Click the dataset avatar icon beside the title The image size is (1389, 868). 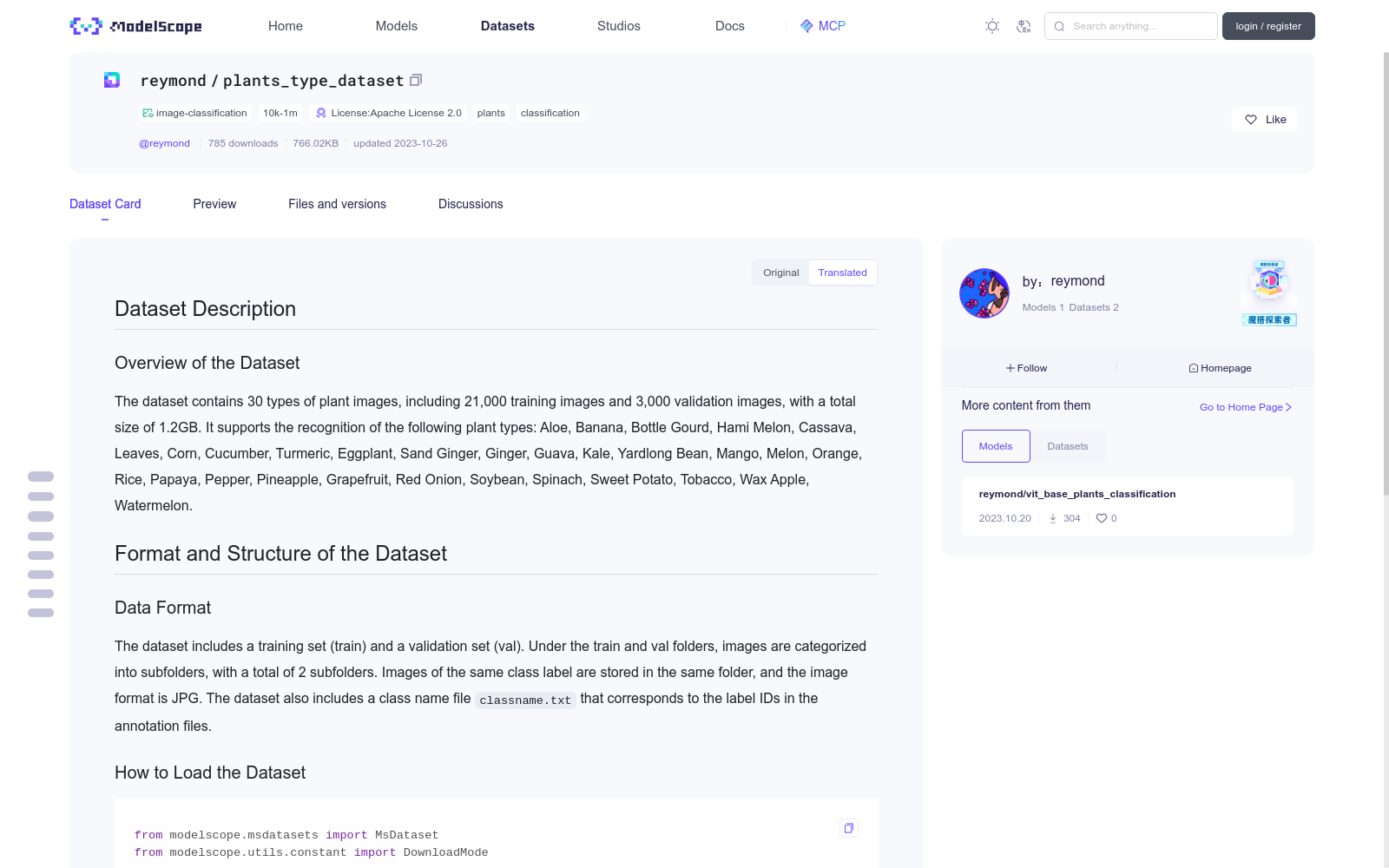click(112, 80)
